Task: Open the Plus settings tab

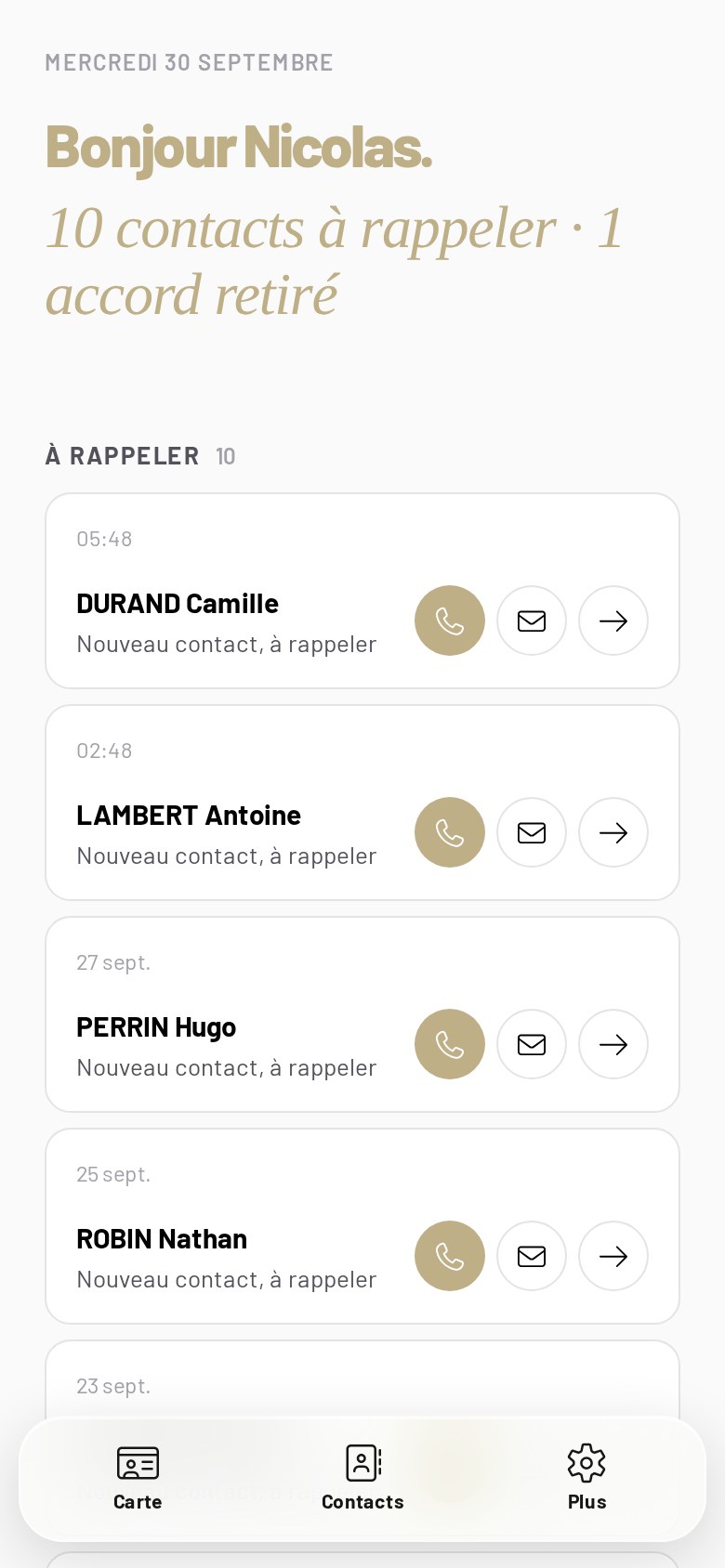Action: click(x=587, y=1478)
